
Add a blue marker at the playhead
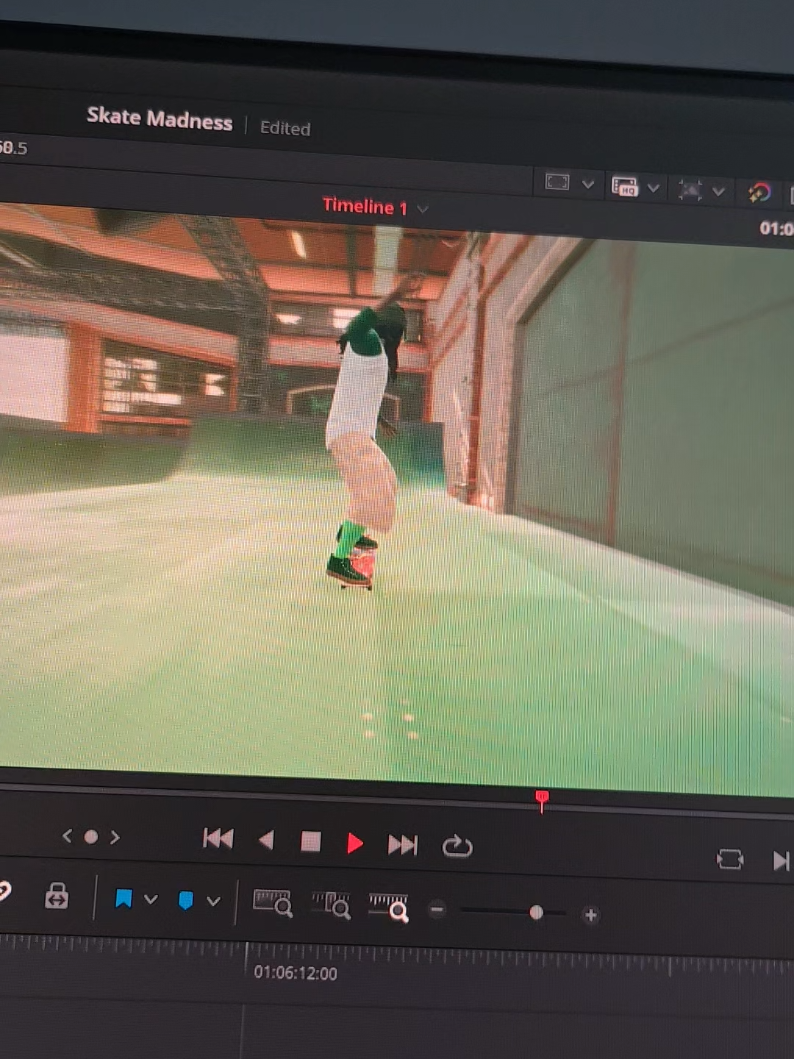pyautogui.click(x=186, y=900)
